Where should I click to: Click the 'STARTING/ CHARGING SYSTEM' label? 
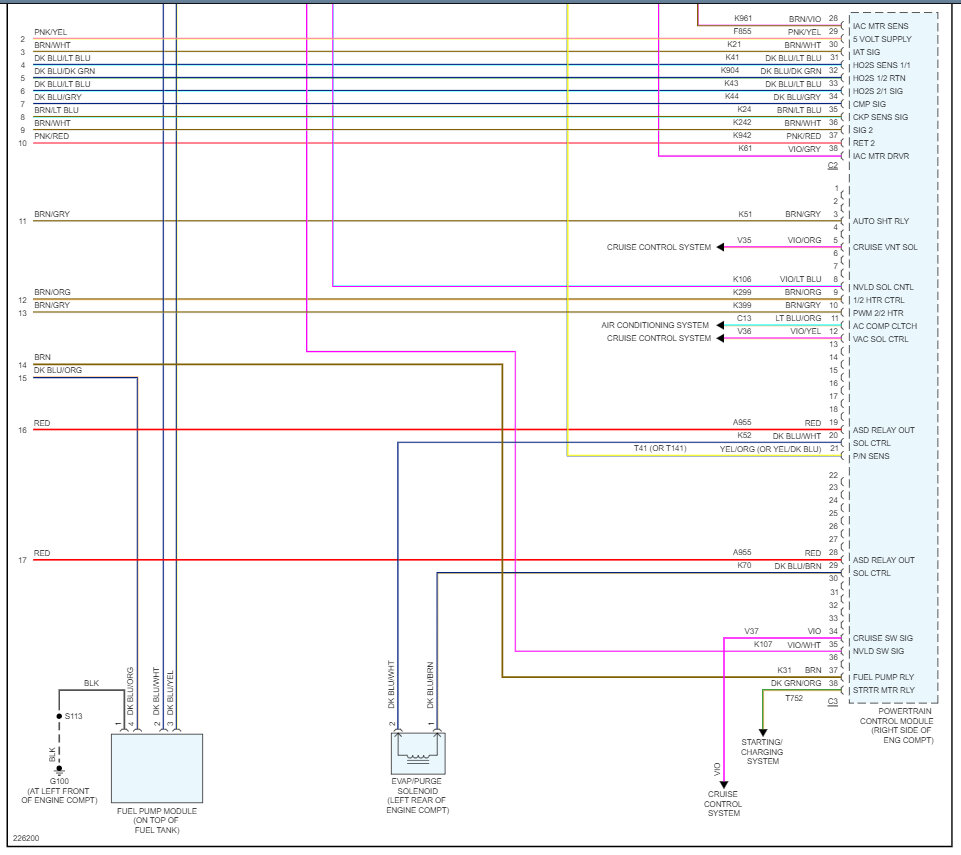tap(762, 751)
